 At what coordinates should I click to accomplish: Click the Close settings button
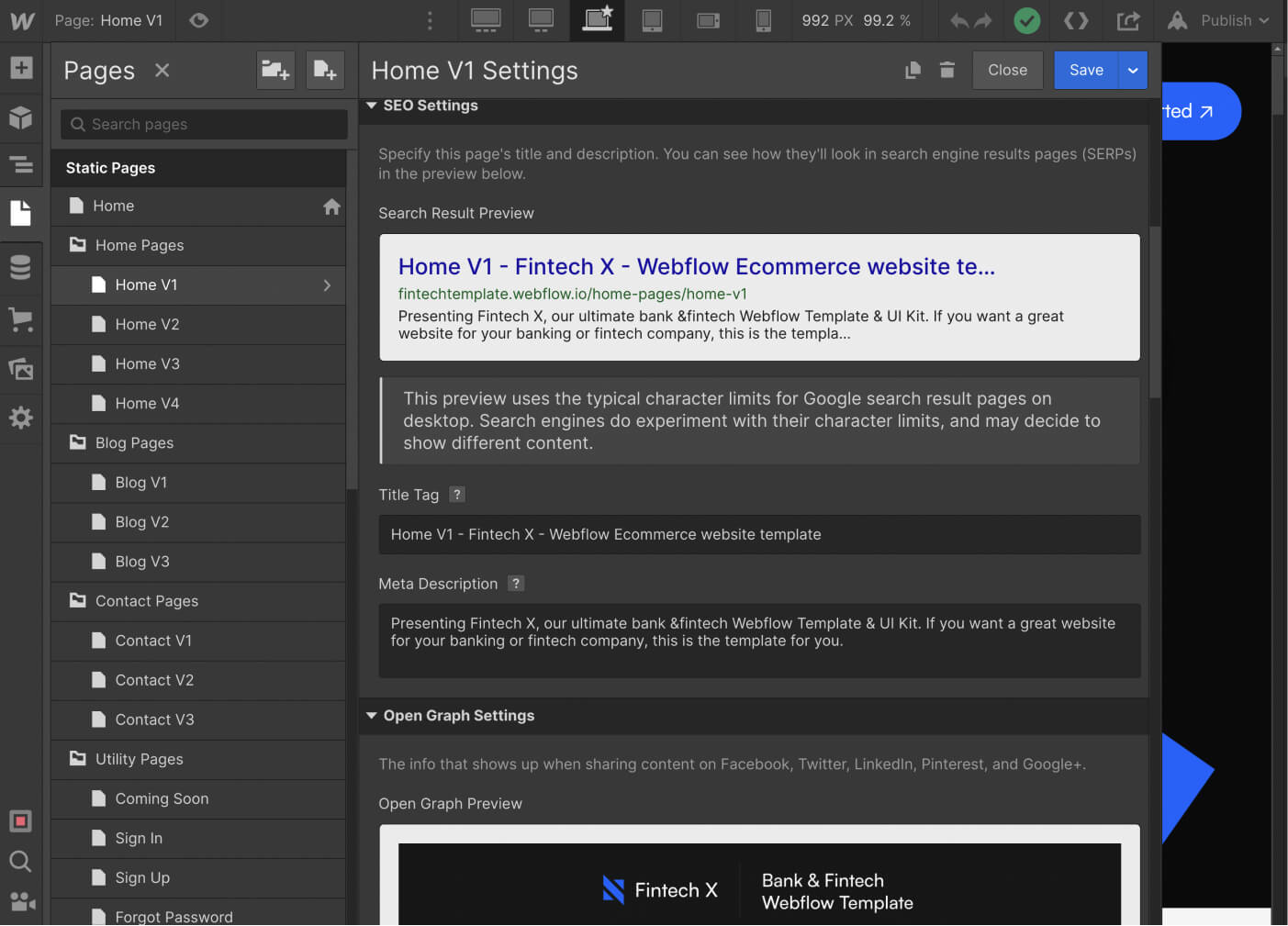pyautogui.click(x=1007, y=71)
